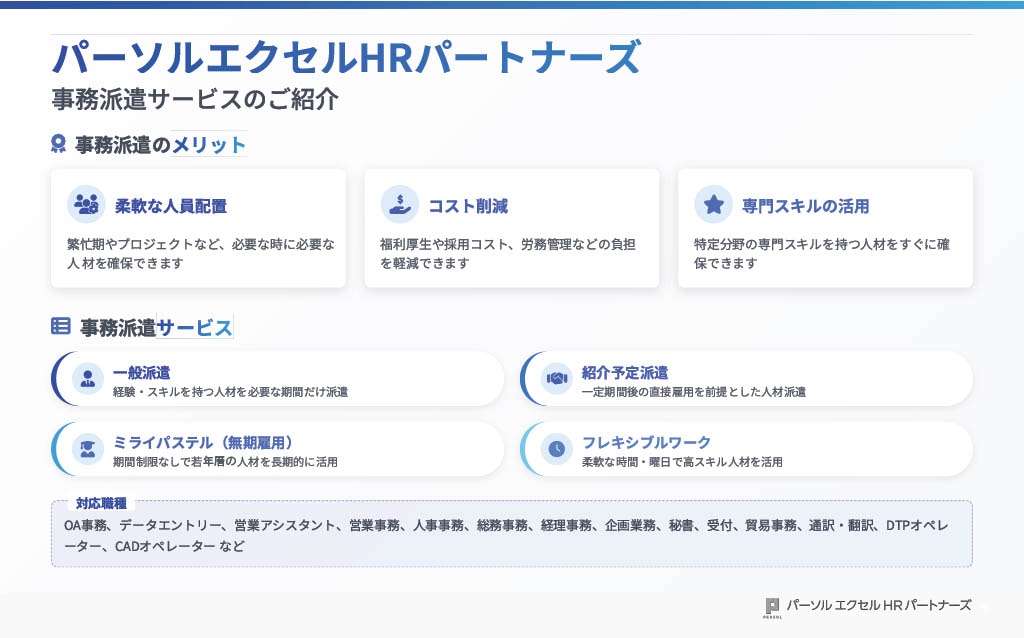Click the graduate icon in ミライパステル card

[88, 449]
